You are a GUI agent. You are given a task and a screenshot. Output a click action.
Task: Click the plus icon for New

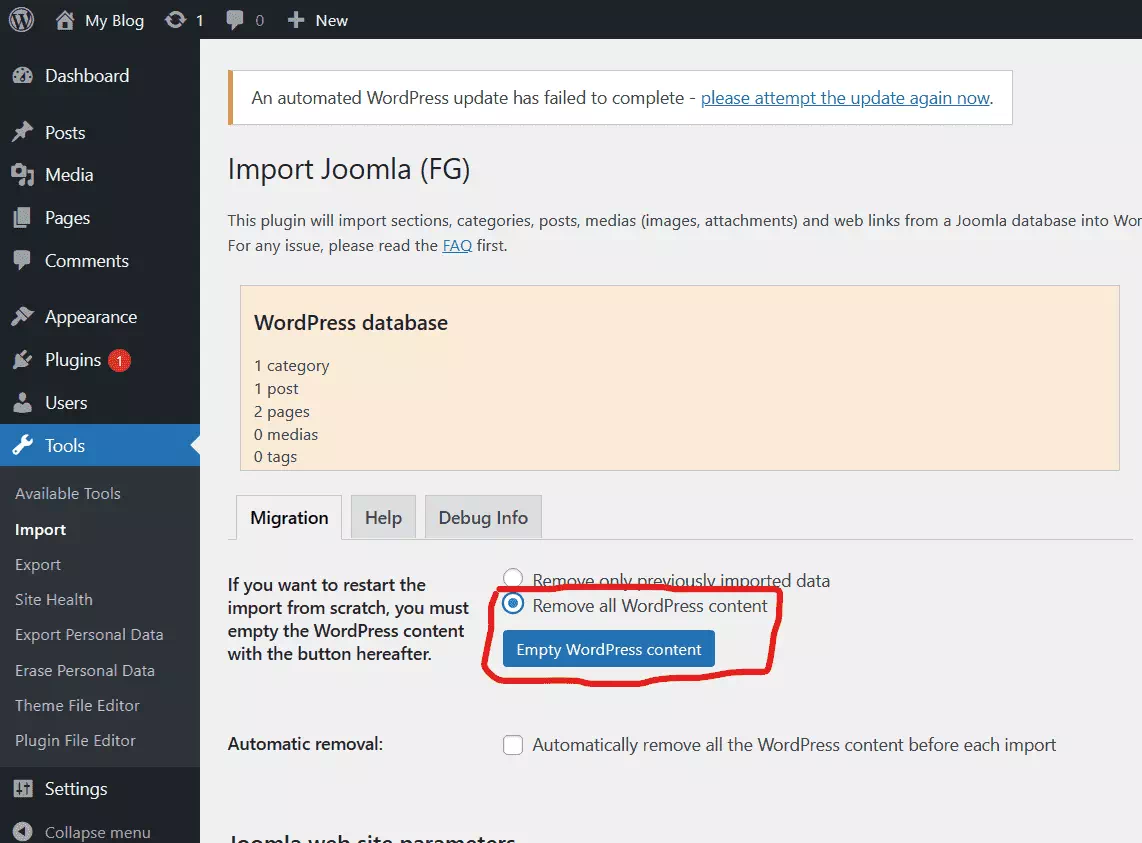click(x=295, y=20)
